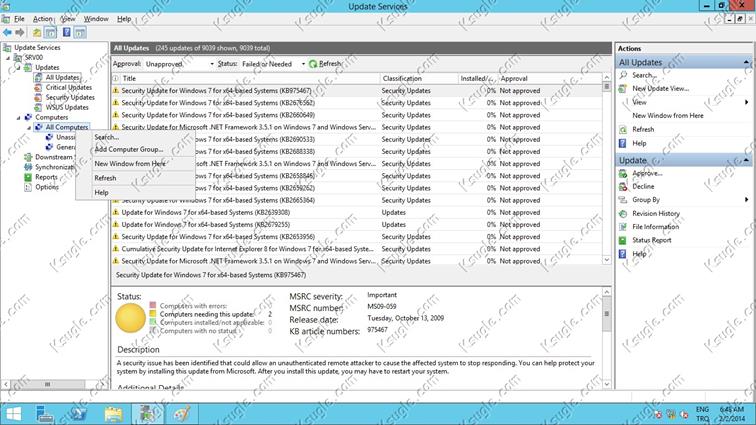Viewport: 756px width, 425px height.
Task: Click the Downstream Servers tree icon
Action: 28,157
